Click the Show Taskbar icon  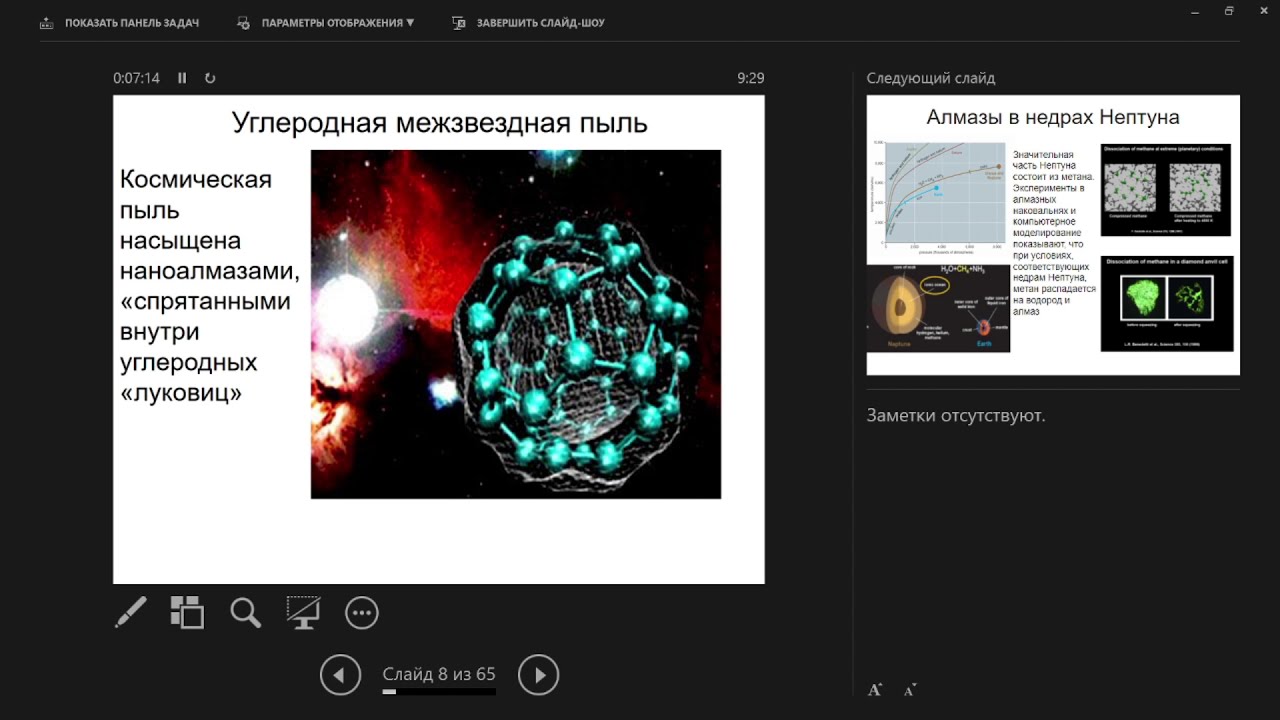[x=46, y=23]
